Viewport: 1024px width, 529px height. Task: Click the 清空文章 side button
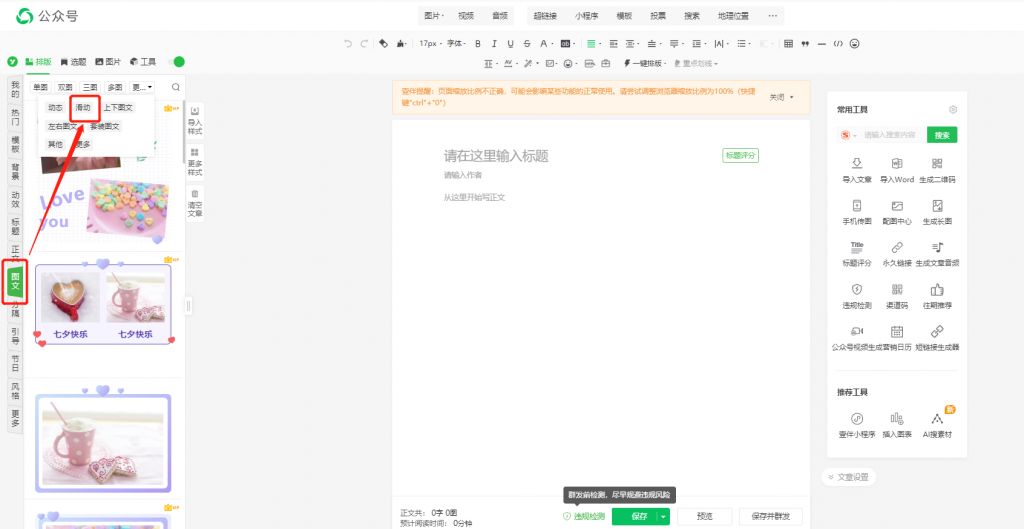coord(195,203)
